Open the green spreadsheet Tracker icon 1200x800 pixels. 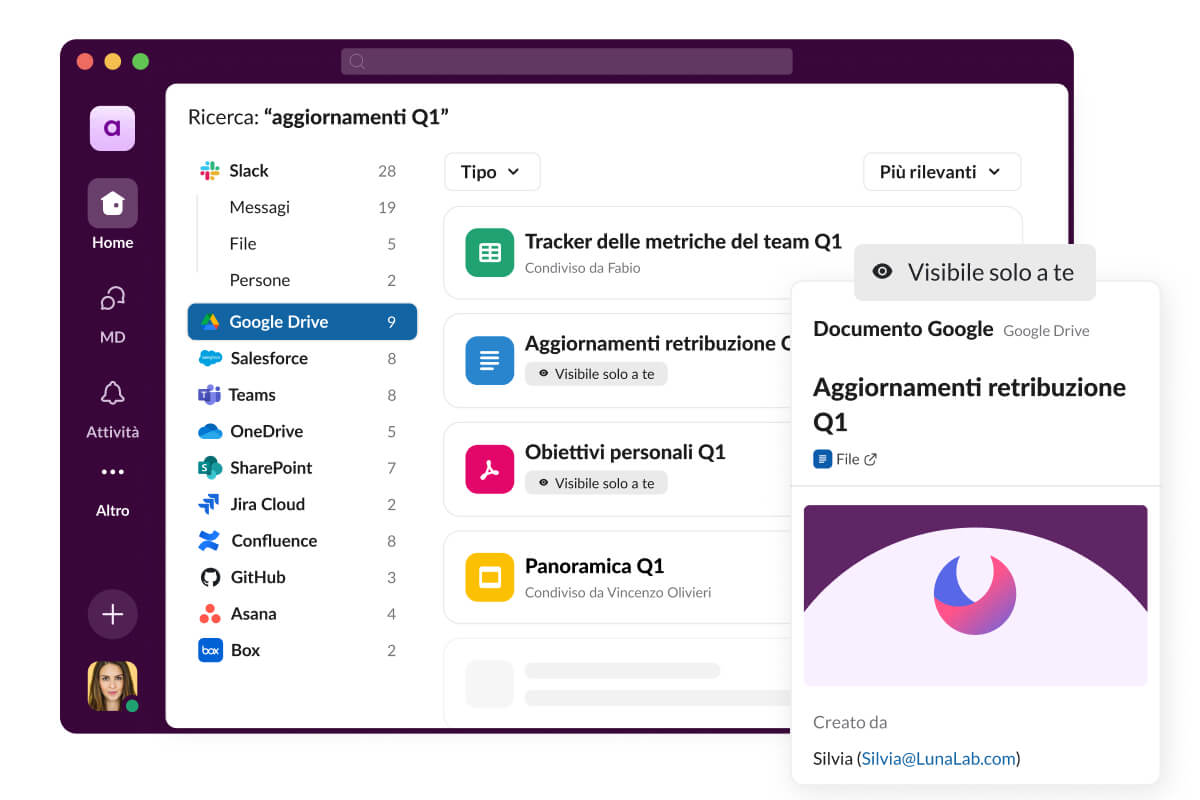(489, 253)
